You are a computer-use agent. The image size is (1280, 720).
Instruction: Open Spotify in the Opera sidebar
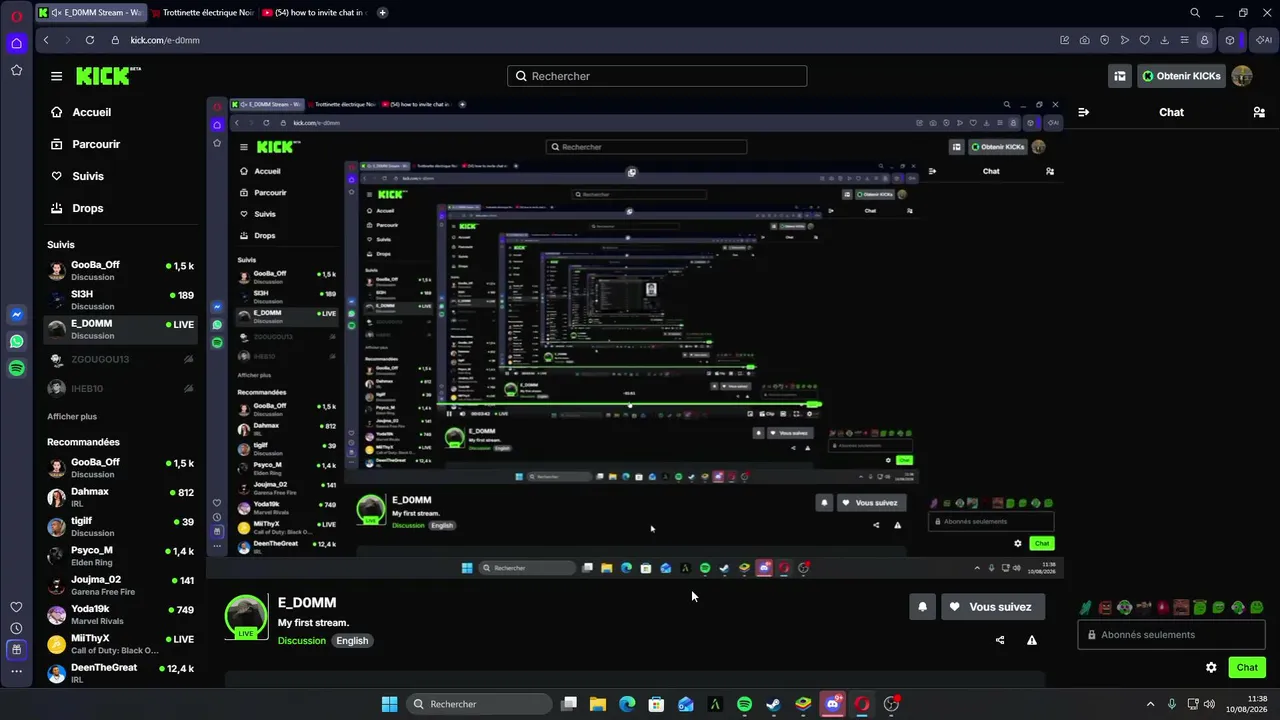(x=16, y=368)
